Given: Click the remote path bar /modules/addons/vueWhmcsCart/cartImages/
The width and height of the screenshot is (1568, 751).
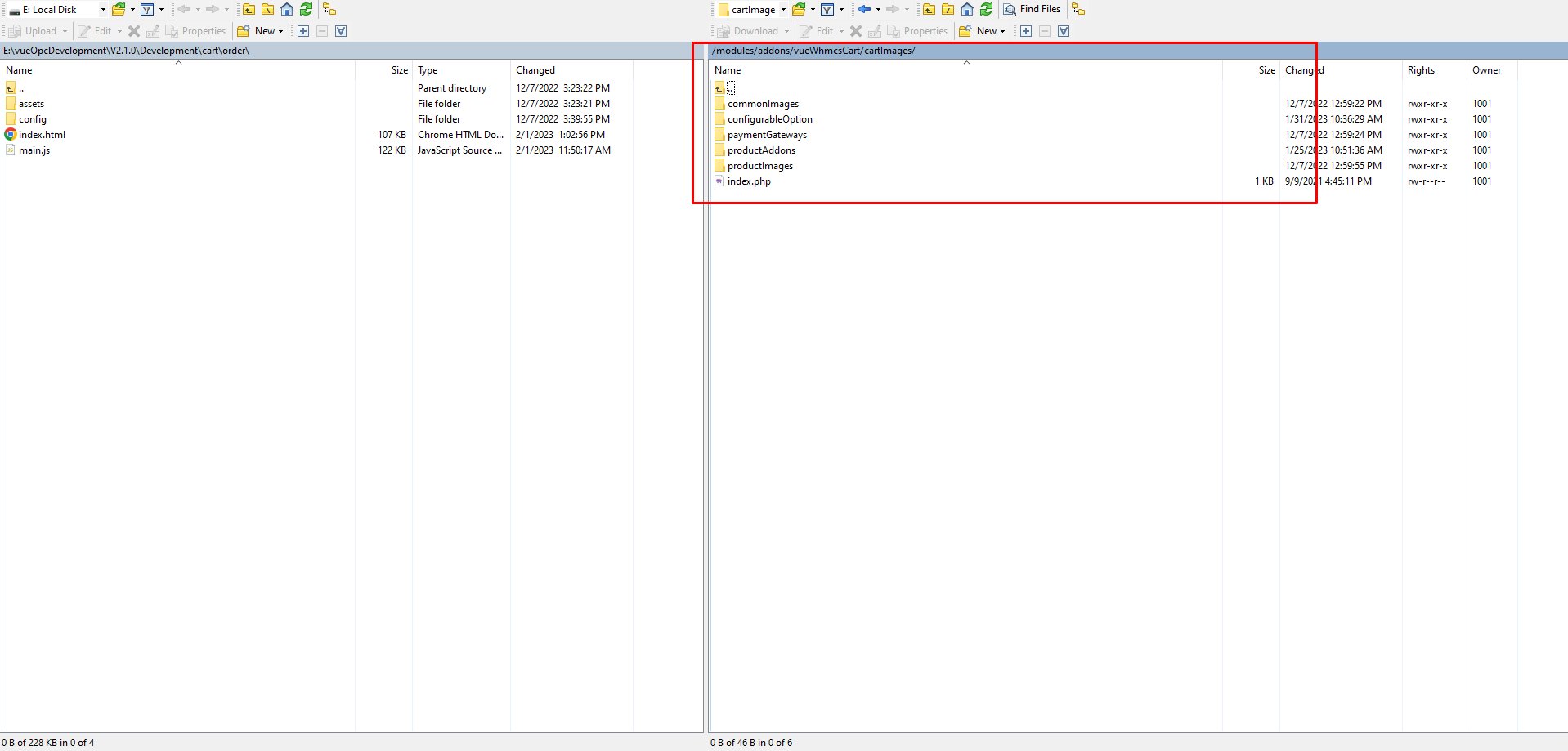Looking at the screenshot, I should (813, 51).
